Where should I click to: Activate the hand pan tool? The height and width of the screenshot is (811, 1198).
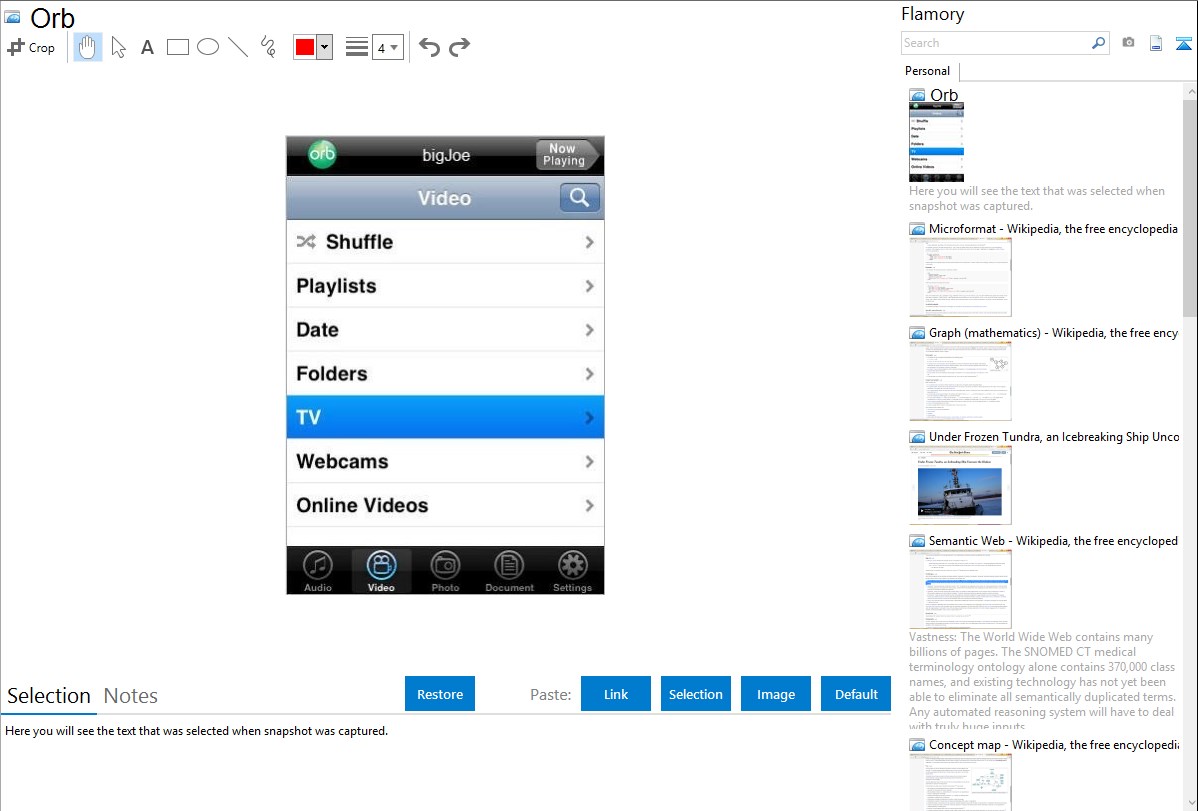click(x=87, y=47)
